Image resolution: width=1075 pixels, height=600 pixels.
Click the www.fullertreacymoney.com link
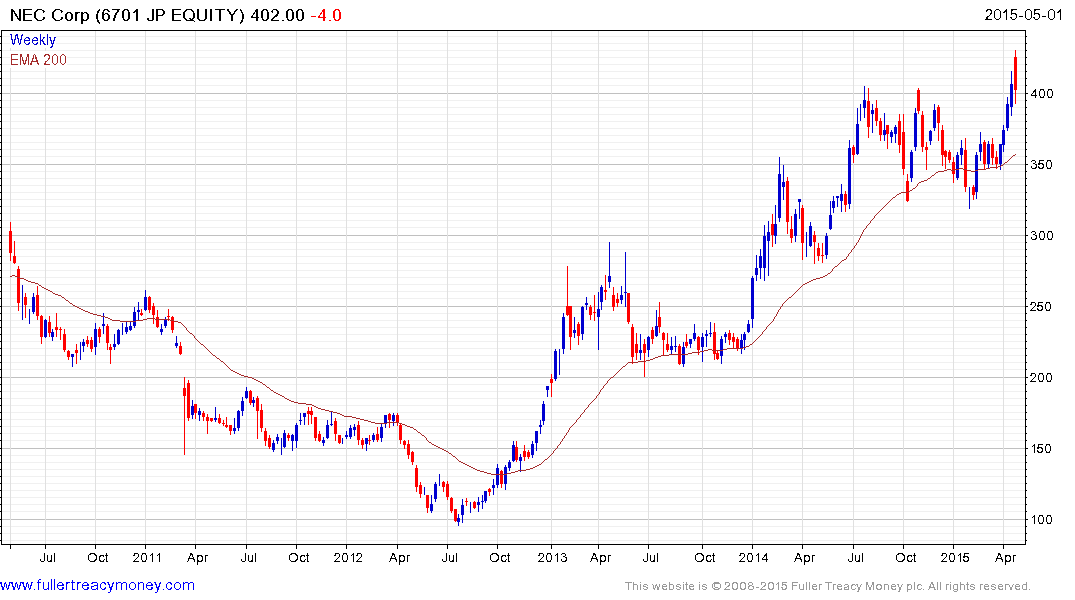(97, 585)
